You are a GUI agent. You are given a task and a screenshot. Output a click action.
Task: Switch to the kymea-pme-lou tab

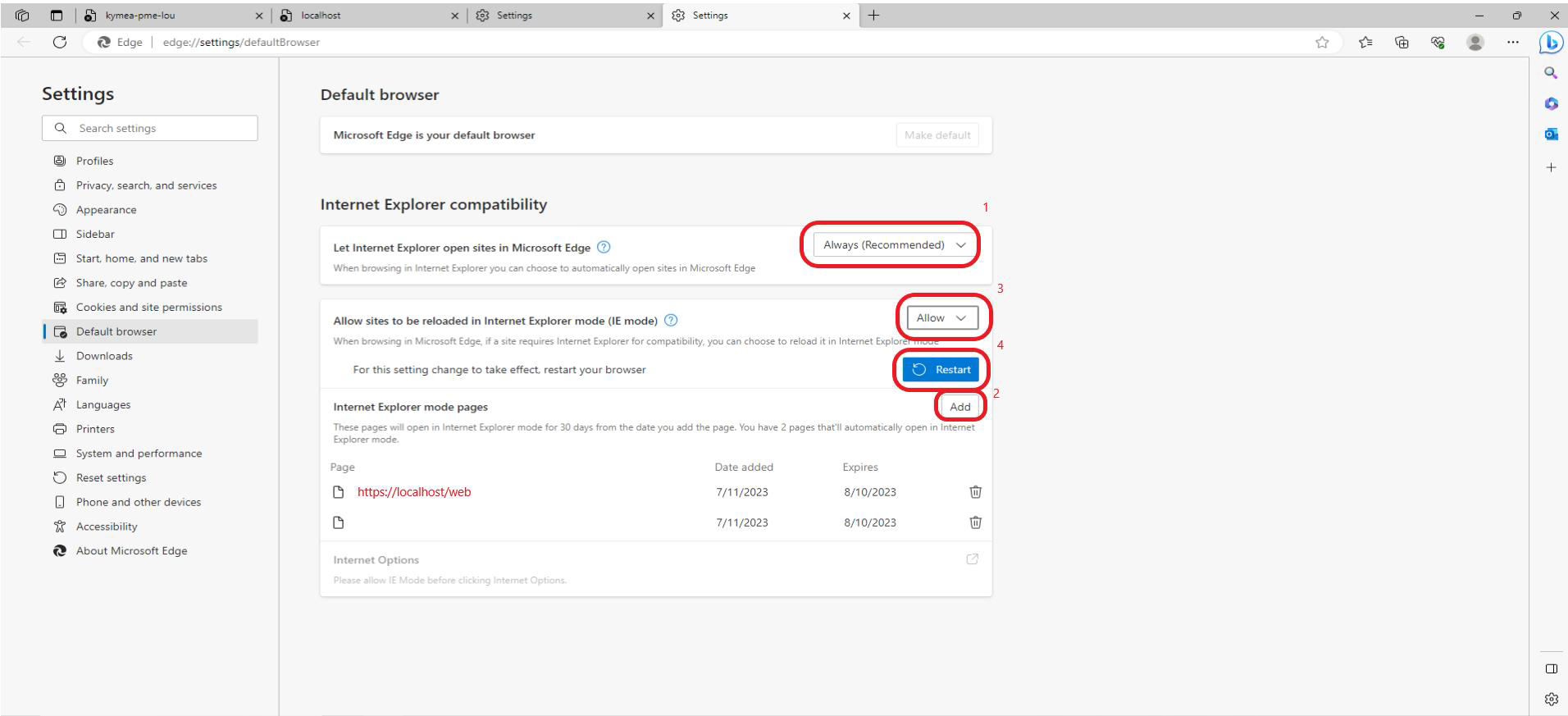click(x=173, y=16)
